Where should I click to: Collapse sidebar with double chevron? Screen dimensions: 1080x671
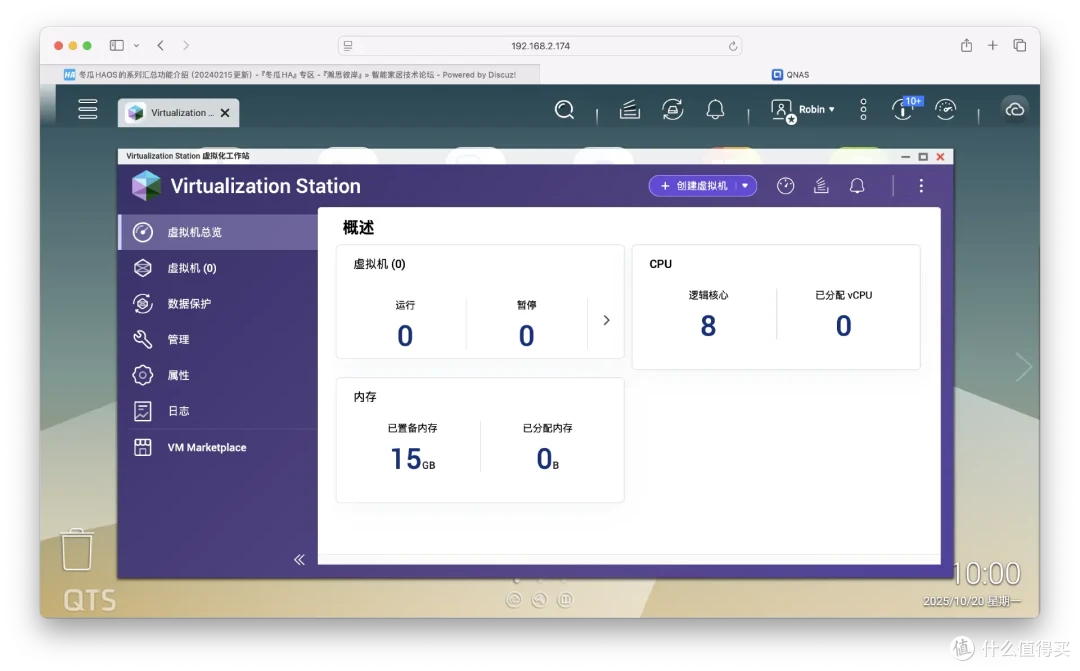click(x=299, y=559)
